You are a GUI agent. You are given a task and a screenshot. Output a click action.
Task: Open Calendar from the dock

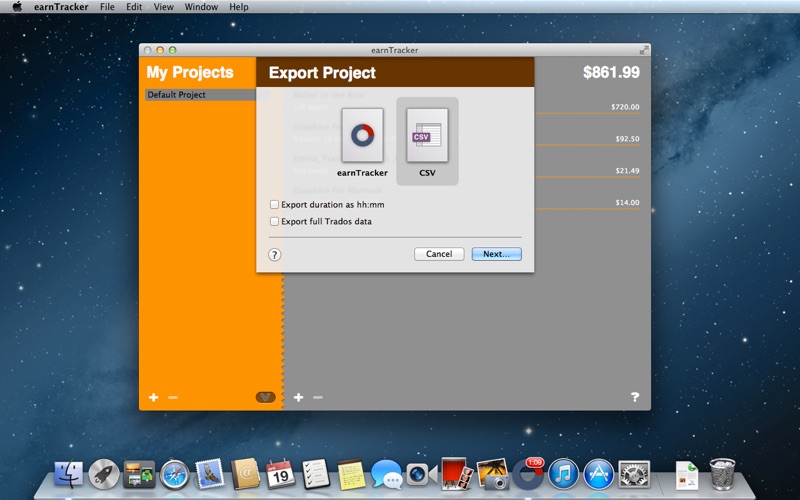280,474
